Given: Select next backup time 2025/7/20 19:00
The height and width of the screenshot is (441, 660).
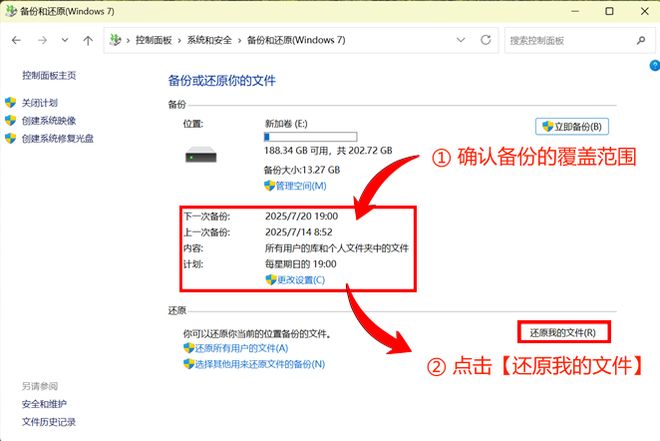Looking at the screenshot, I should [x=301, y=216].
